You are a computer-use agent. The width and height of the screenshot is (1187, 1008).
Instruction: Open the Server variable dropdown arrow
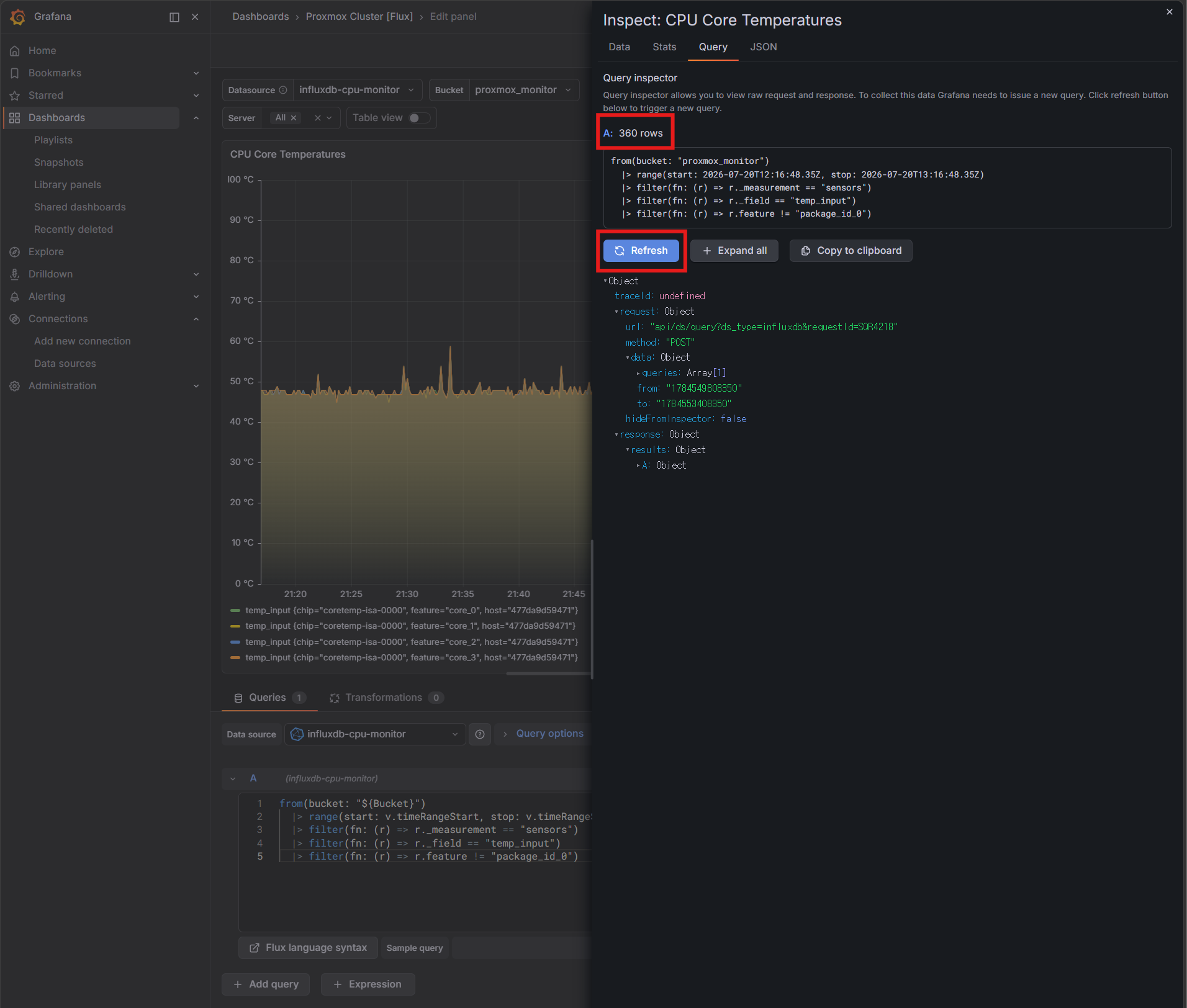329,118
